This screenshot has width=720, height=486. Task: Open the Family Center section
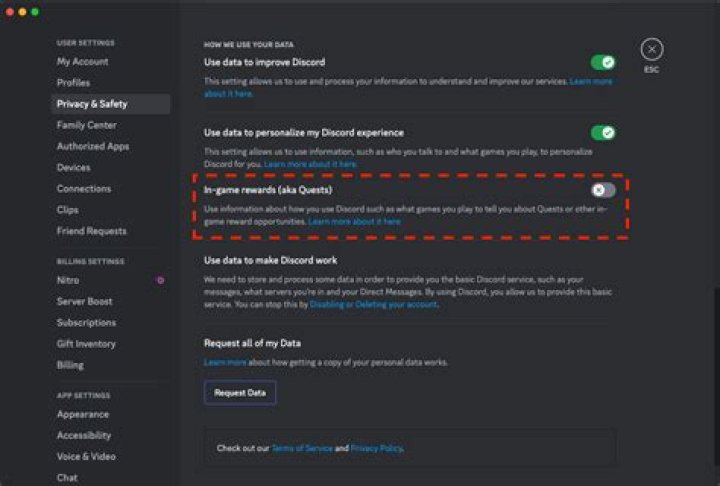86,125
